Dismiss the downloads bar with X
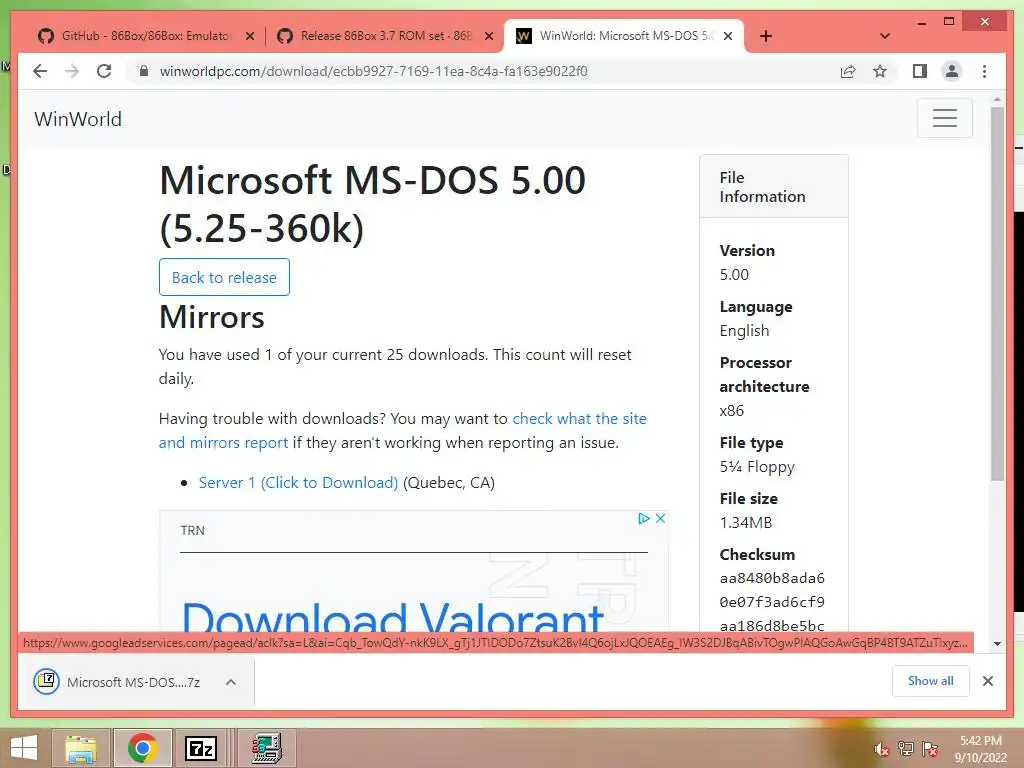1024x768 pixels. pyautogui.click(x=987, y=681)
